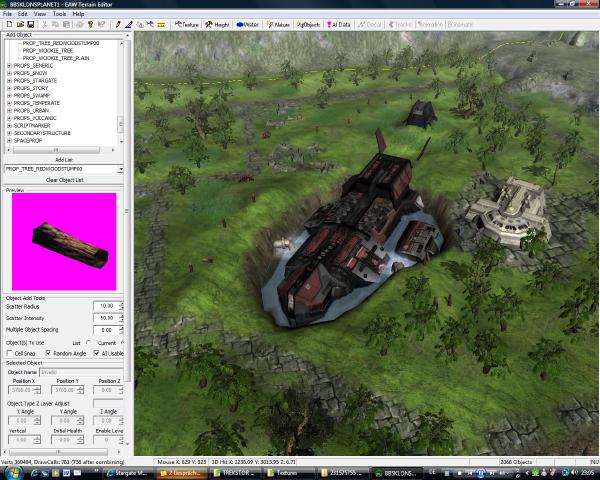This screenshot has width=600, height=480.
Task: Toggle the Random Angle checkbox
Action: pyautogui.click(x=48, y=353)
